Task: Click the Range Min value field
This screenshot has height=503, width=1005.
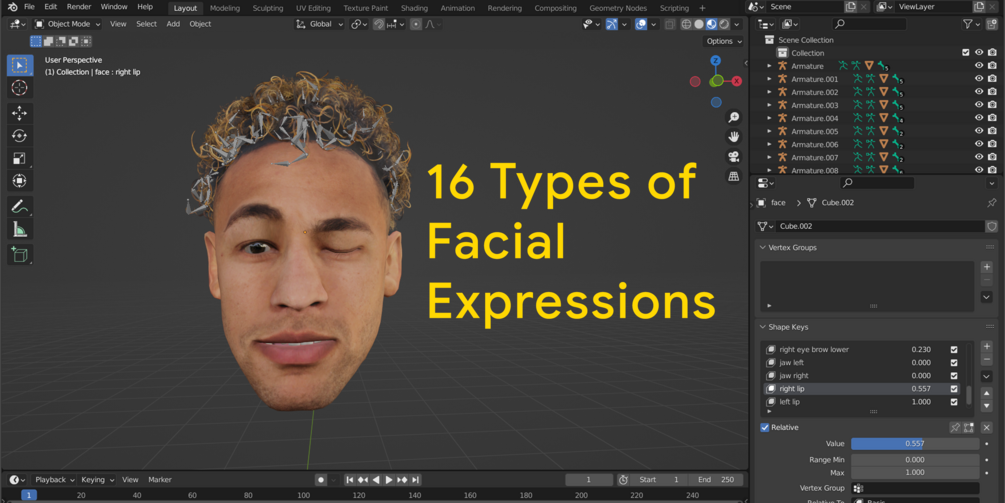Action: [x=915, y=460]
